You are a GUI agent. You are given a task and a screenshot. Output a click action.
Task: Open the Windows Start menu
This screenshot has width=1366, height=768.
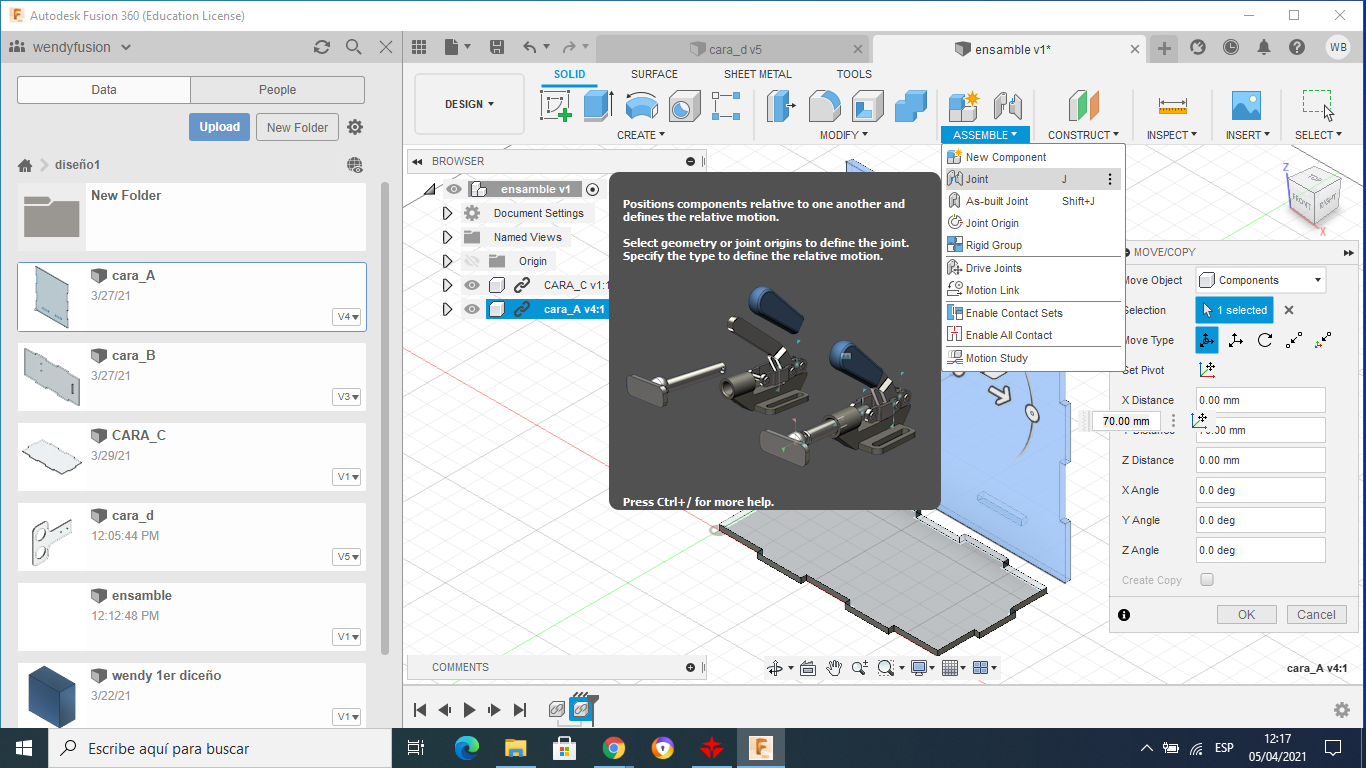click(x=24, y=748)
